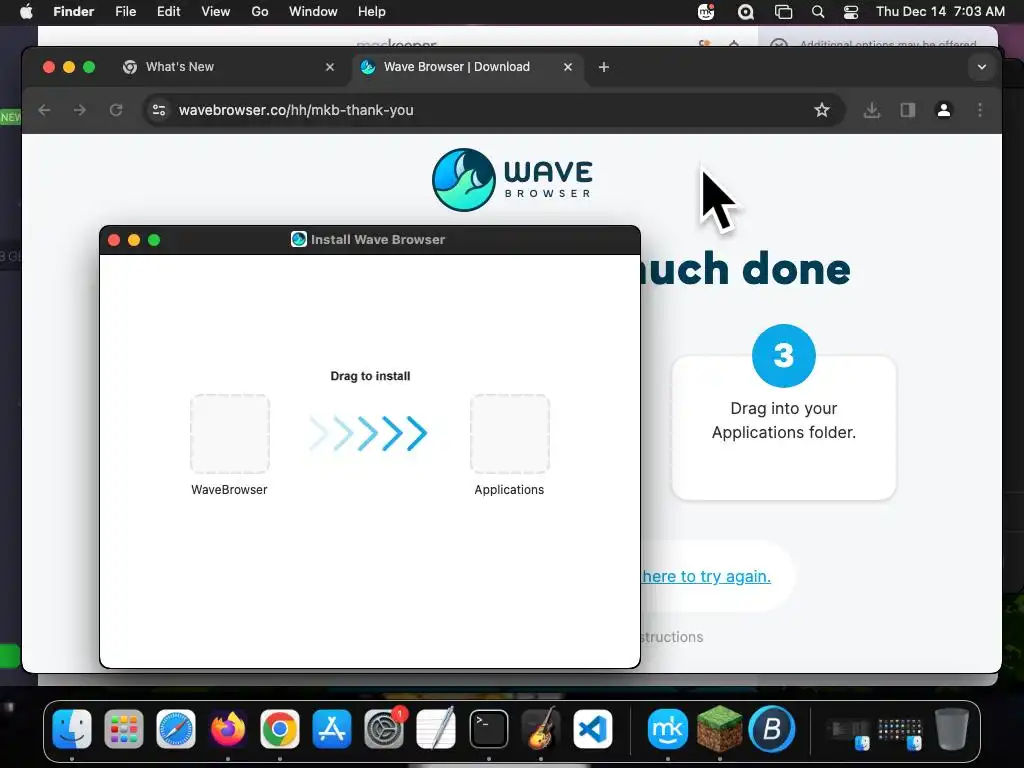Click the Chrome back arrow
Screen dimensions: 1024x768
click(44, 110)
